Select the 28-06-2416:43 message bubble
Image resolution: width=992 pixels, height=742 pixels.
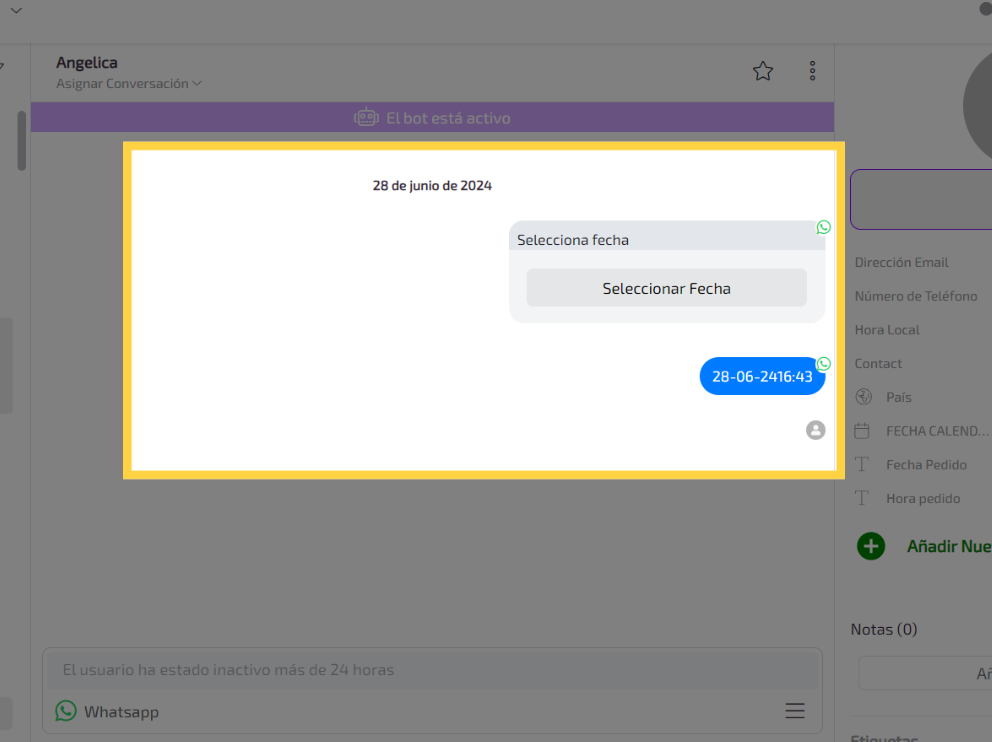coord(762,377)
